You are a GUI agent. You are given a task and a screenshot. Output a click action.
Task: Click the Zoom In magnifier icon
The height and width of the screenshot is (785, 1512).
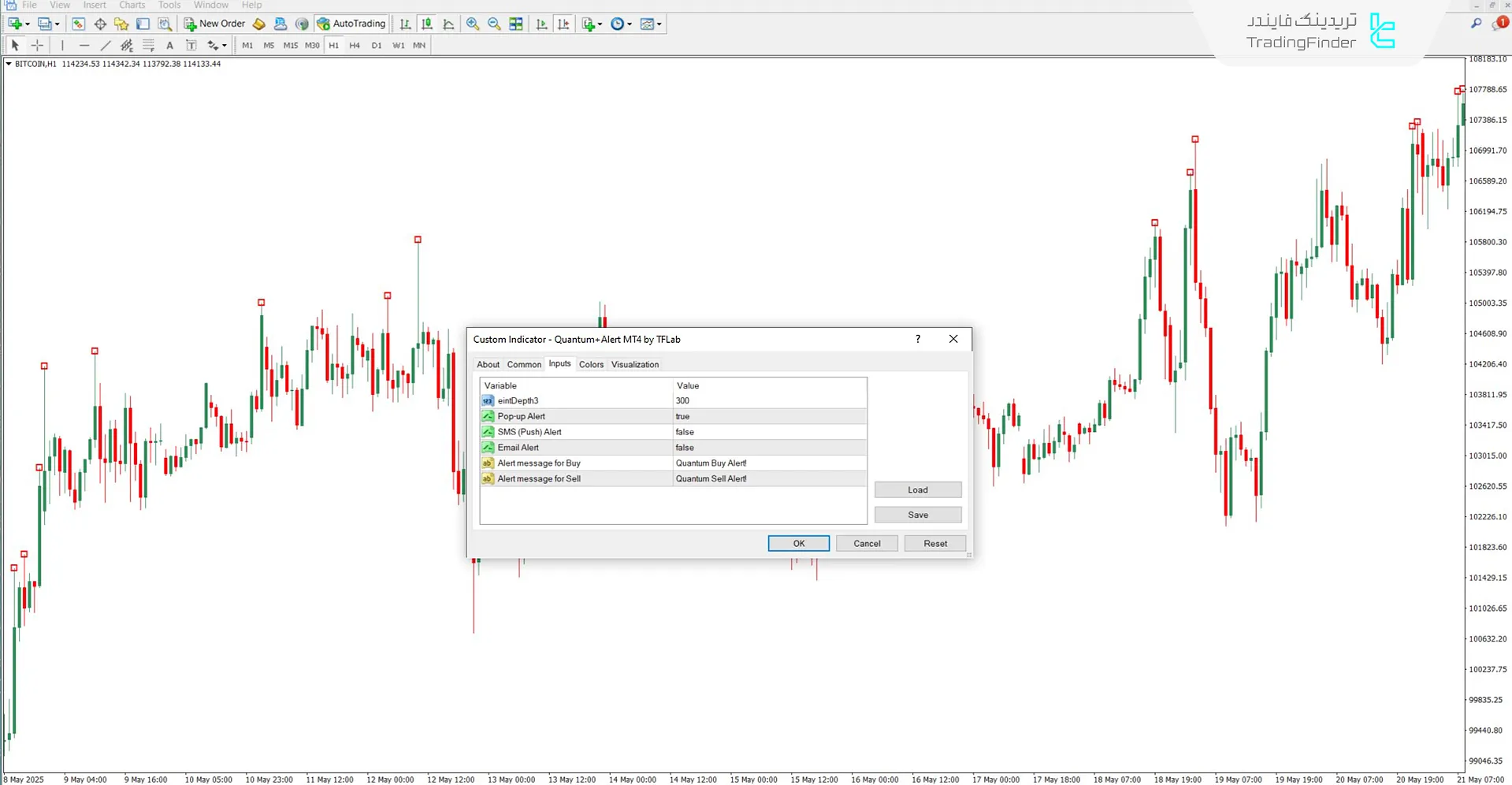pos(473,24)
